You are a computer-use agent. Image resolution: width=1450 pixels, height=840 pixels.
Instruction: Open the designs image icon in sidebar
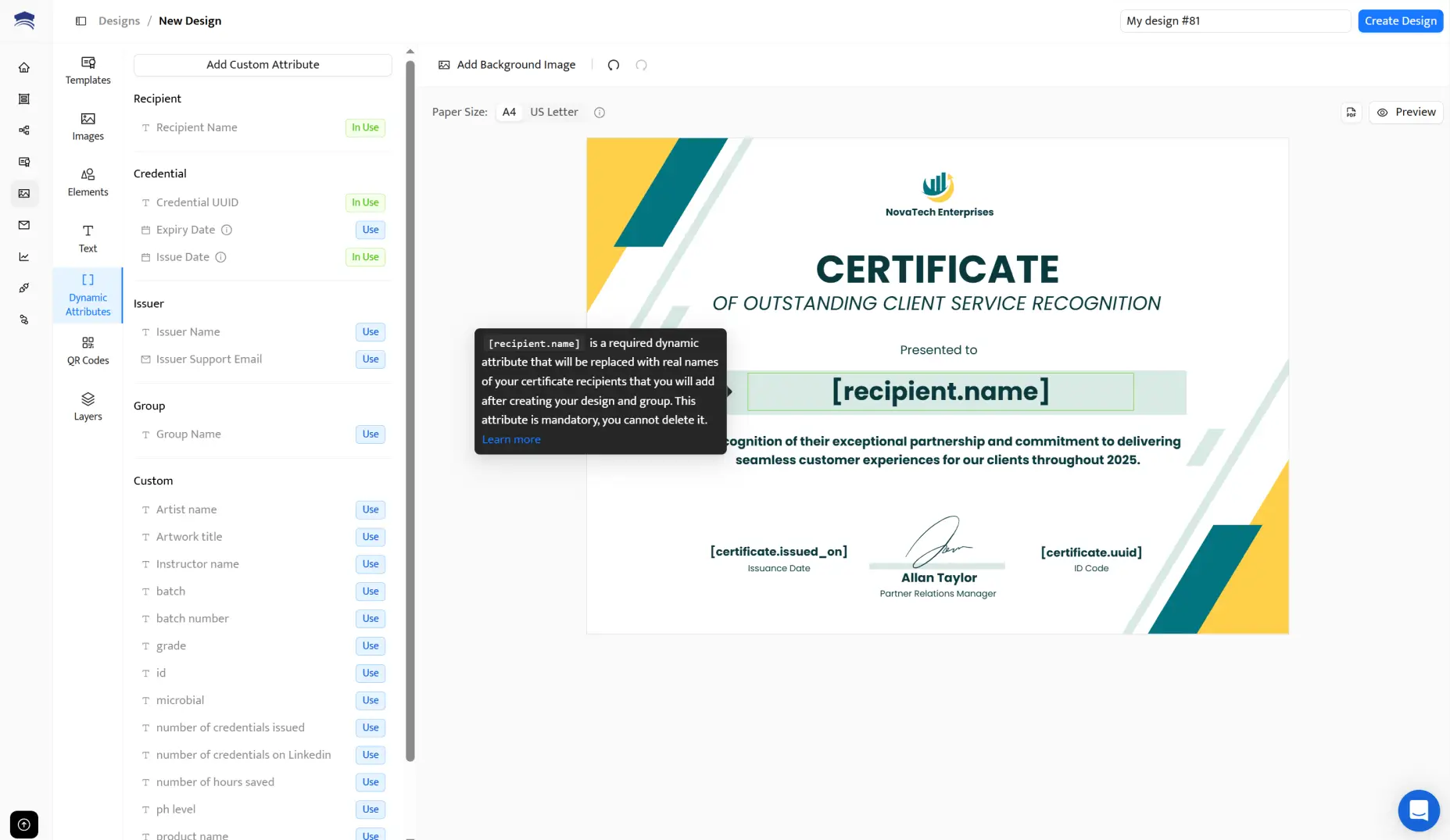(x=24, y=193)
